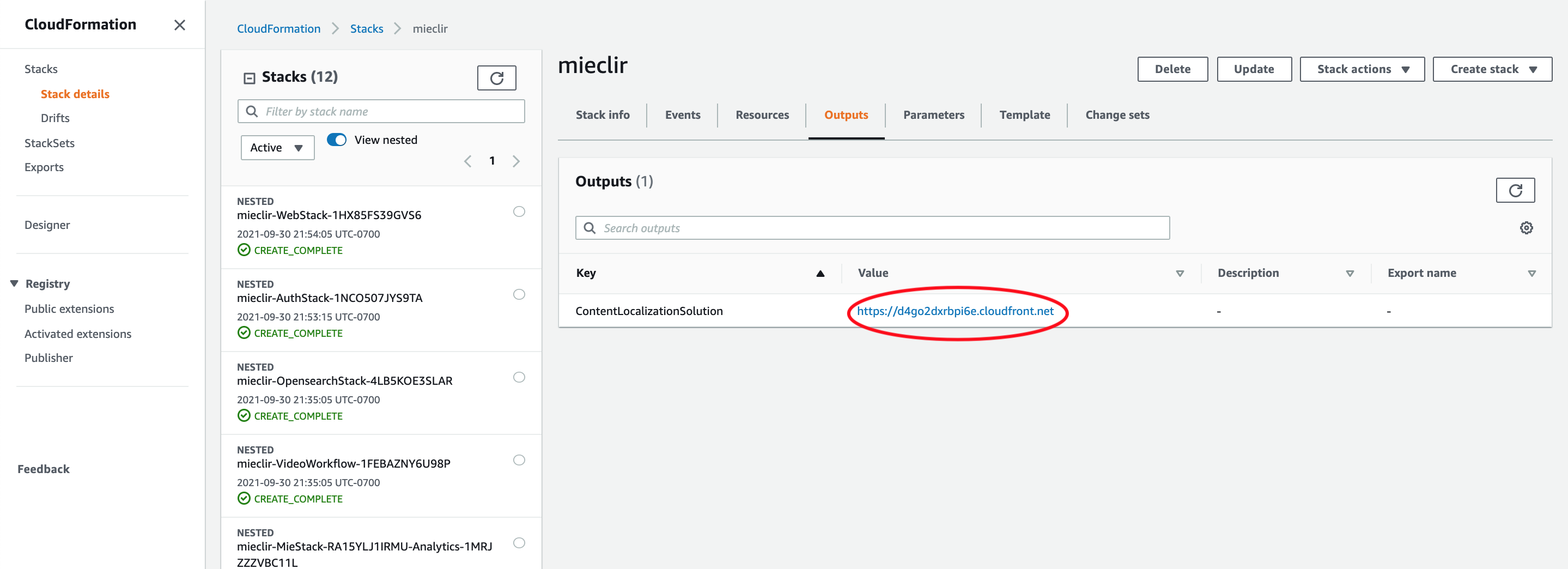Open the Active status filter dropdown
Viewport: 1568px width, 569px height.
[277, 148]
